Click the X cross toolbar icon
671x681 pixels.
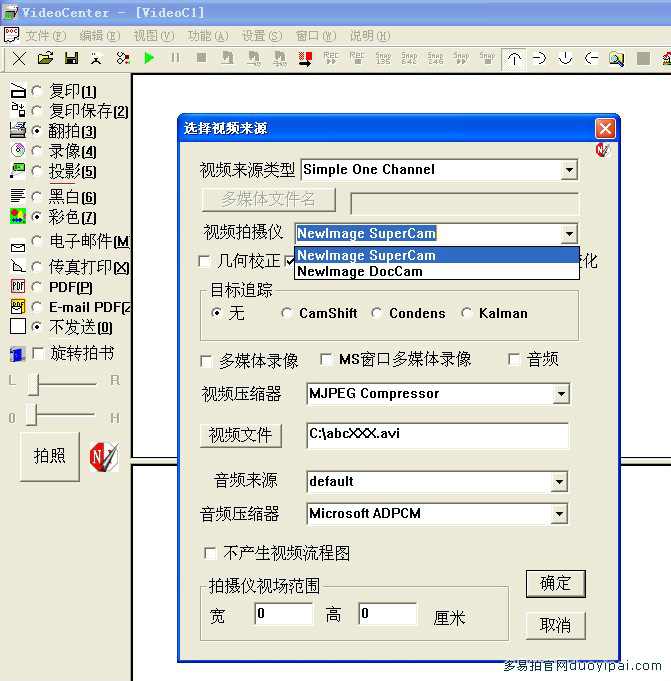coord(19,58)
